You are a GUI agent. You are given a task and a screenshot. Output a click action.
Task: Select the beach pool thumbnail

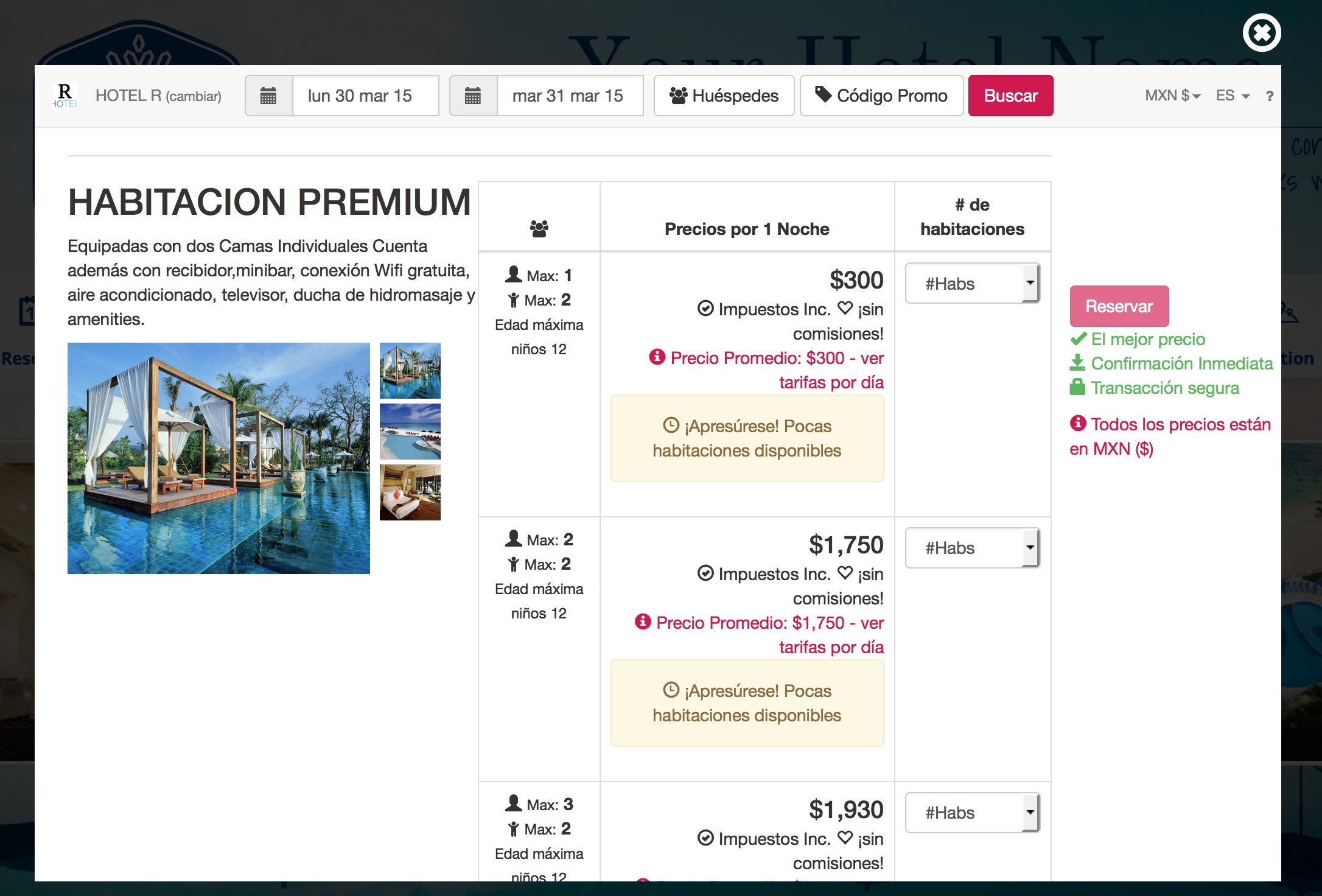pos(410,432)
